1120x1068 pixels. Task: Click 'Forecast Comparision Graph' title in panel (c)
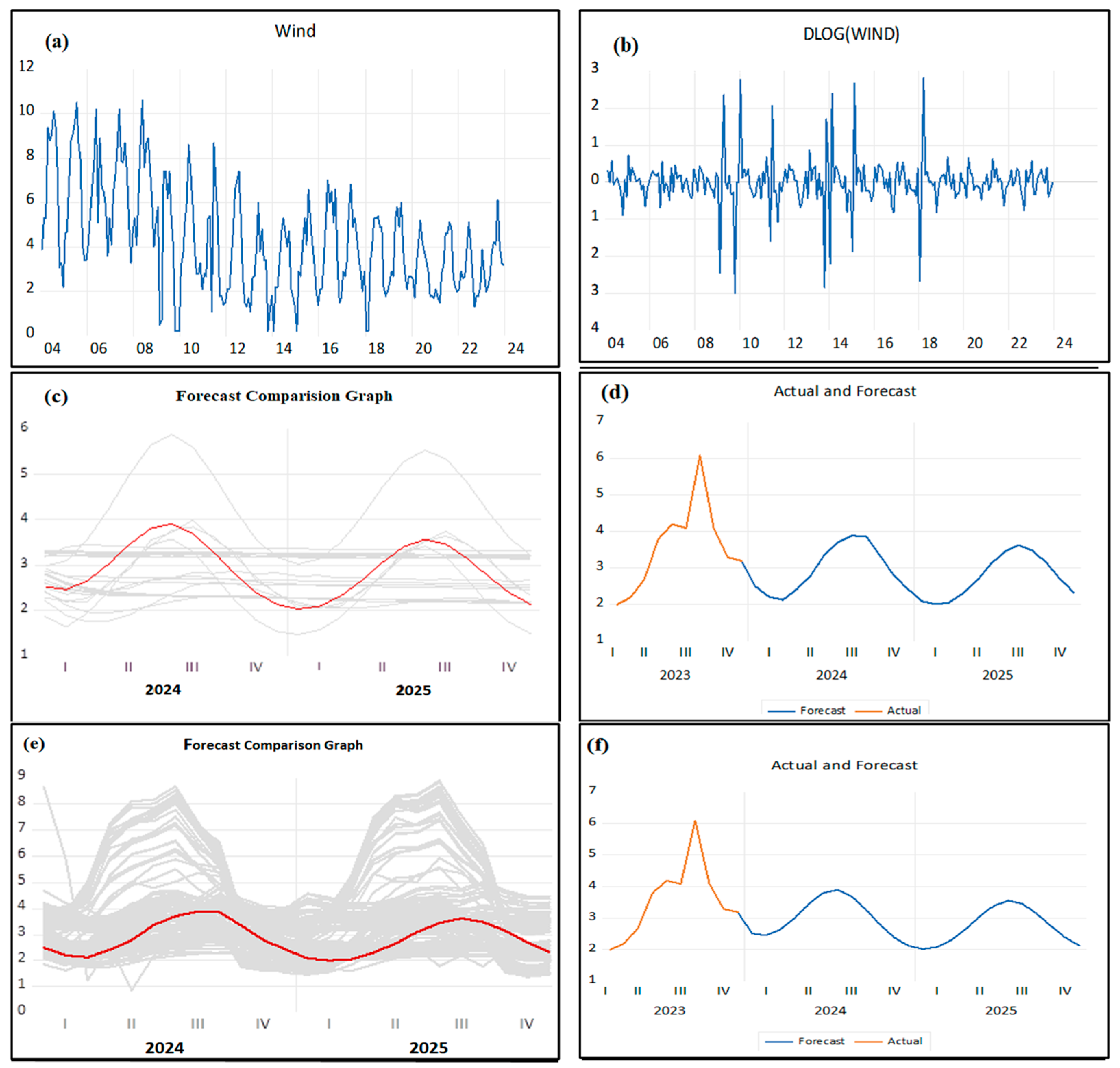point(284,396)
